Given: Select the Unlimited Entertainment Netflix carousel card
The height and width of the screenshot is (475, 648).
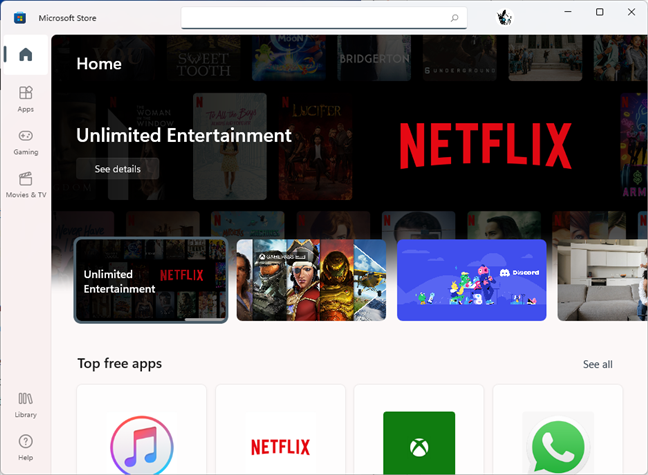Looking at the screenshot, I should (x=151, y=280).
